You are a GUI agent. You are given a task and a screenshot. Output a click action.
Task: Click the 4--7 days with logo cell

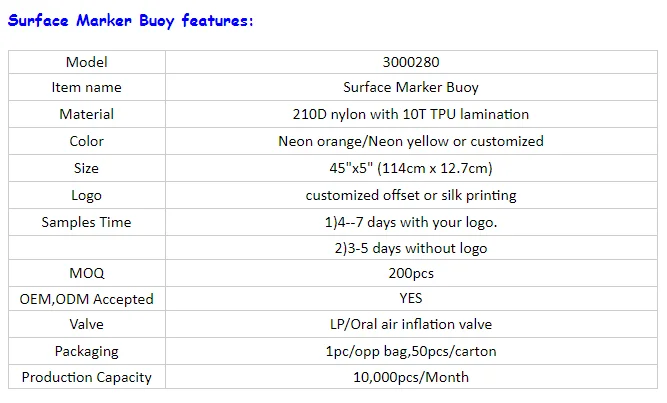coord(410,221)
